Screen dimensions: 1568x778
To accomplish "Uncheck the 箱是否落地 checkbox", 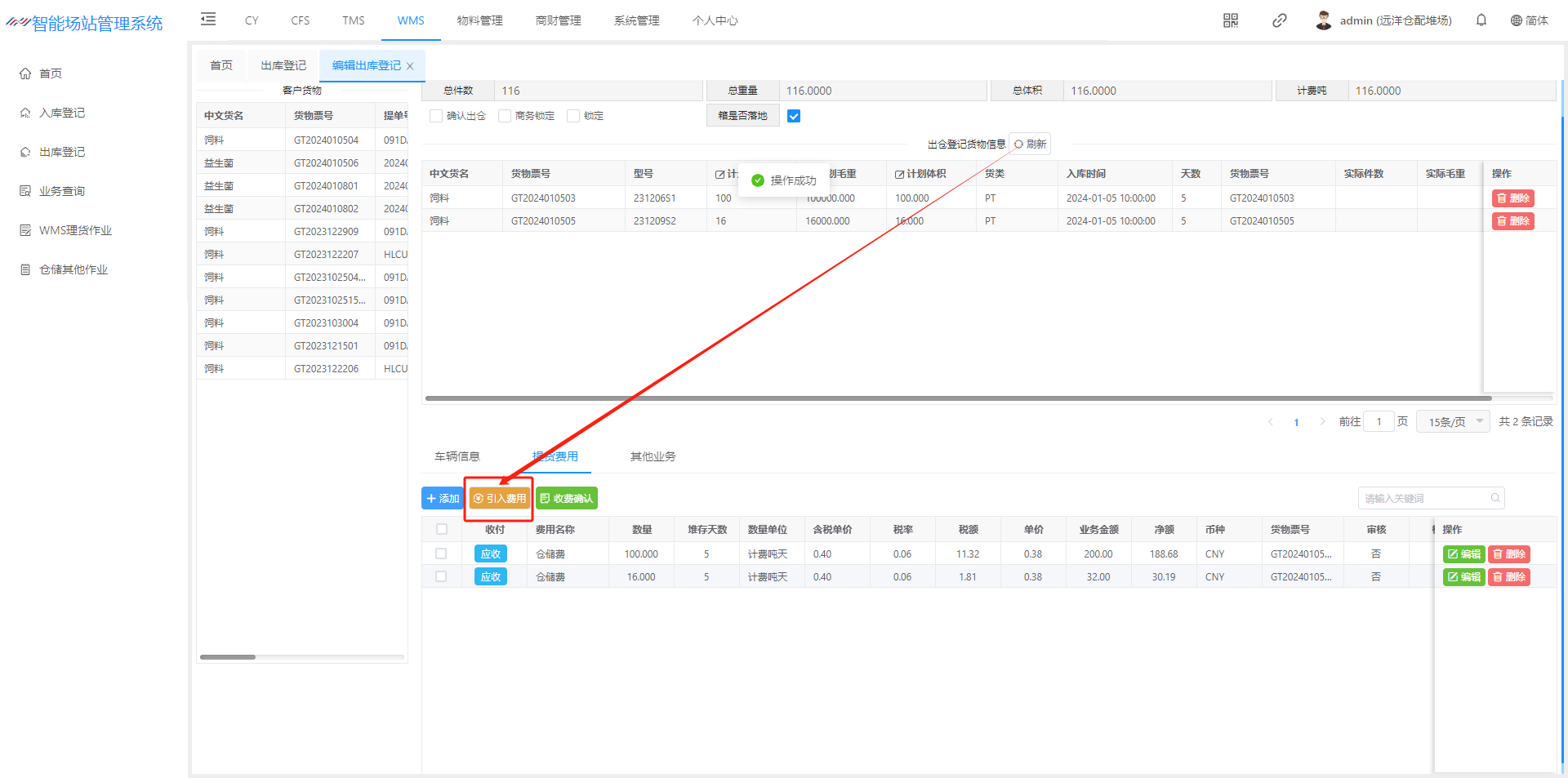I will pyautogui.click(x=794, y=116).
